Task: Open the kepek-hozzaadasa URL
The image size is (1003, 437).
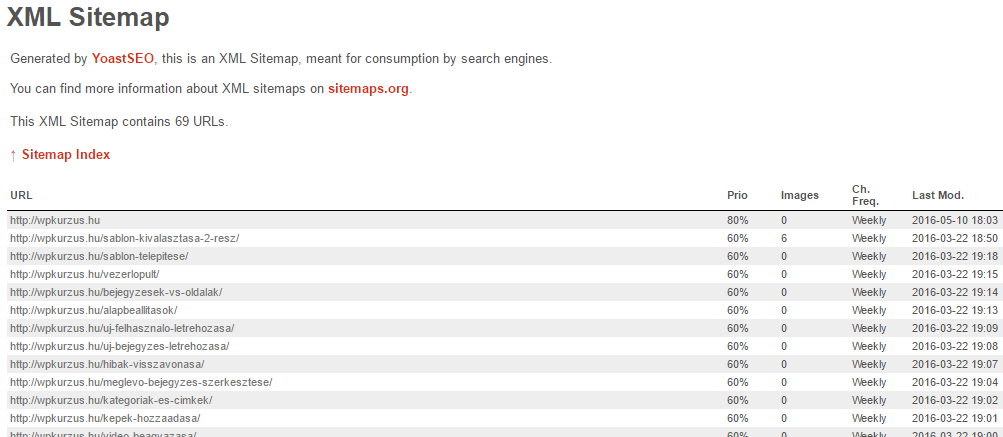Action: (x=105, y=418)
